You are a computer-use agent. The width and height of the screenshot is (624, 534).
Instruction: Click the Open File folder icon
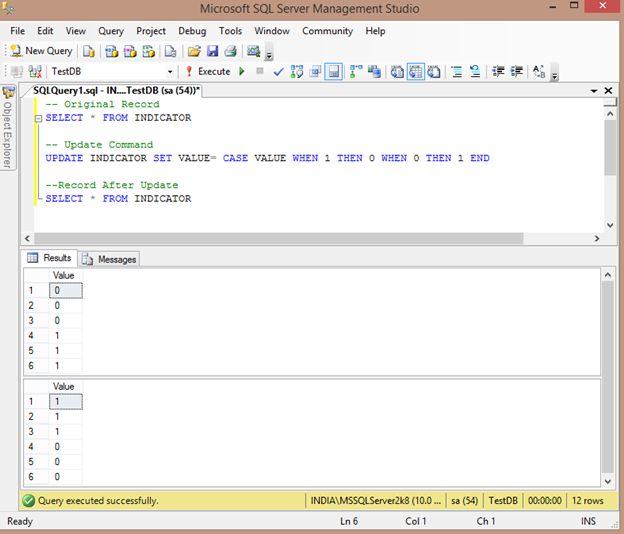point(194,51)
